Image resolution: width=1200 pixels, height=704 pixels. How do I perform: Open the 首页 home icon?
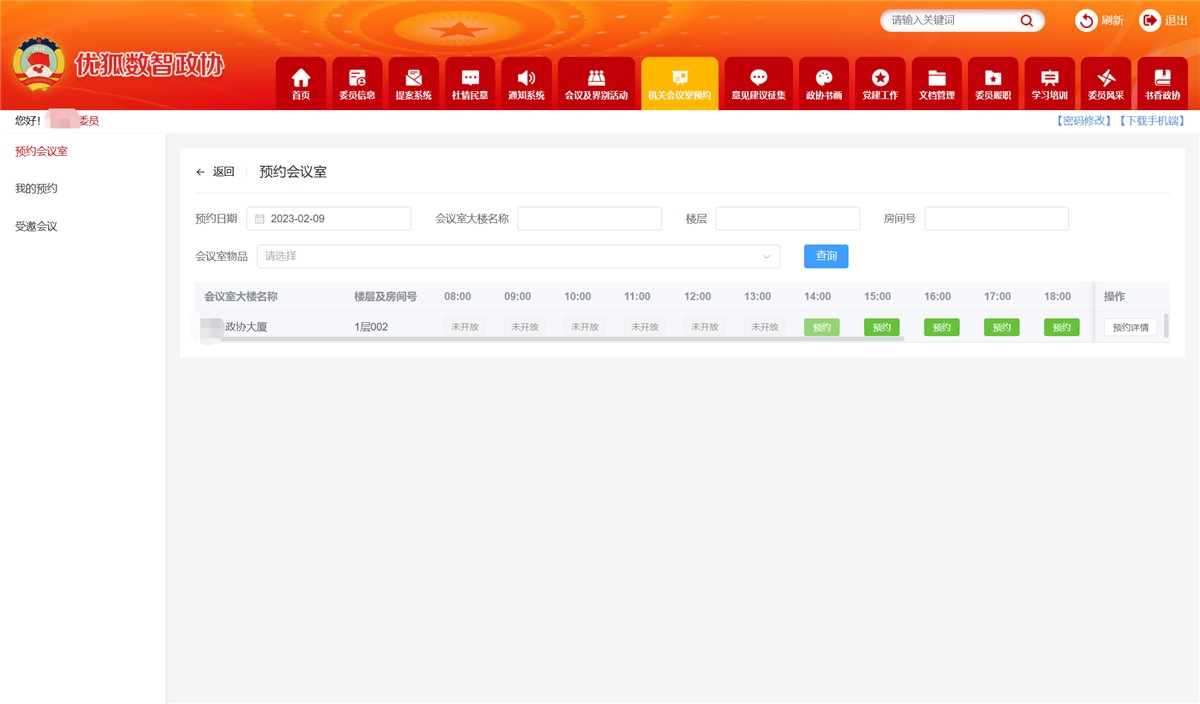click(300, 82)
